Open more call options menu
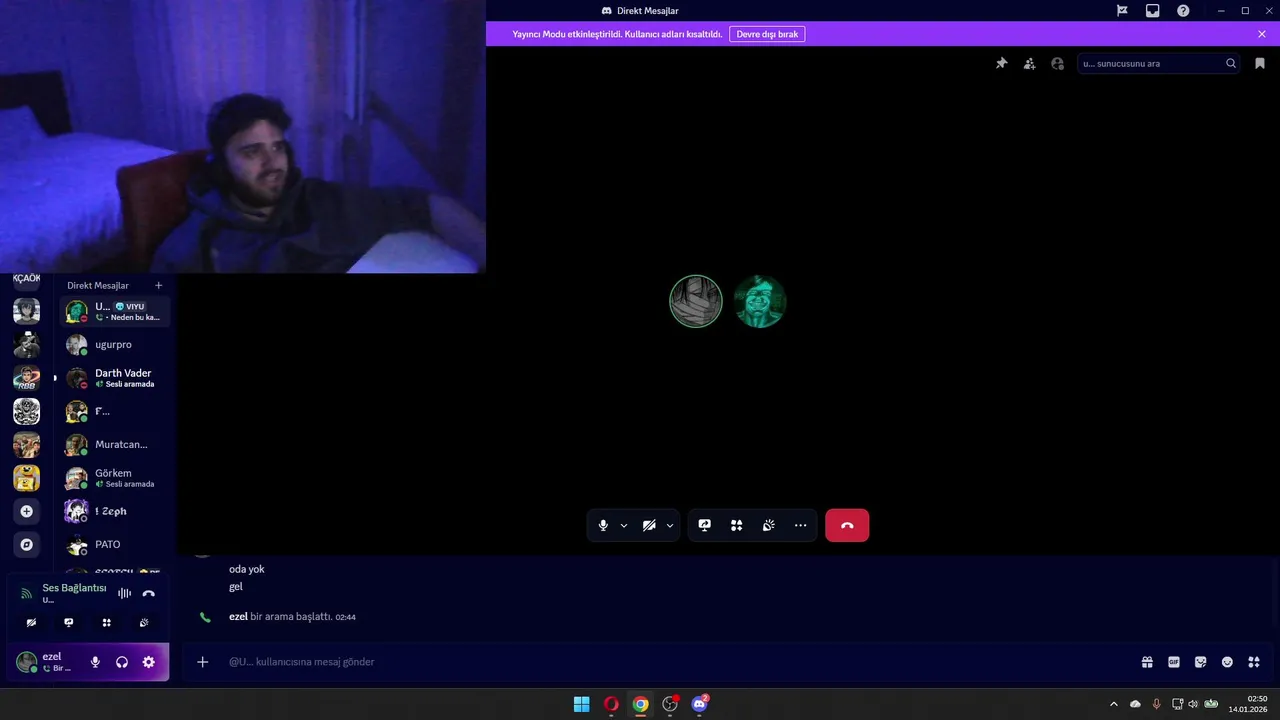Screen dimensions: 1280x720 tap(800, 525)
